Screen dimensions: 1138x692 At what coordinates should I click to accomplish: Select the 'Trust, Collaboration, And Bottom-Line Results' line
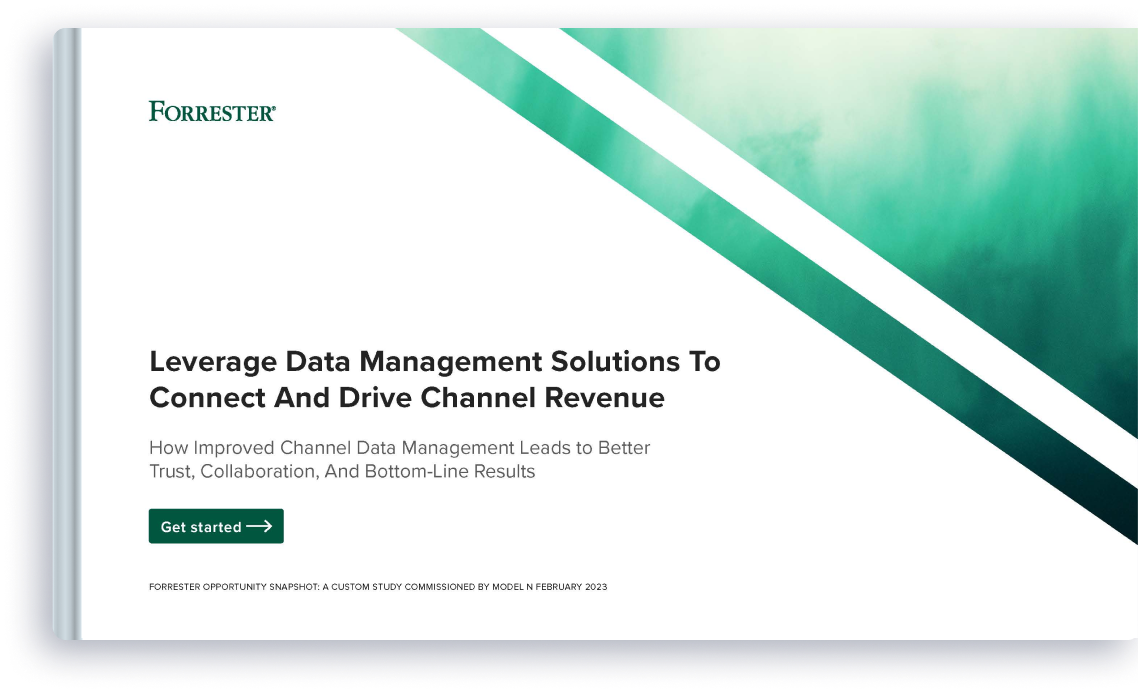click(342, 471)
